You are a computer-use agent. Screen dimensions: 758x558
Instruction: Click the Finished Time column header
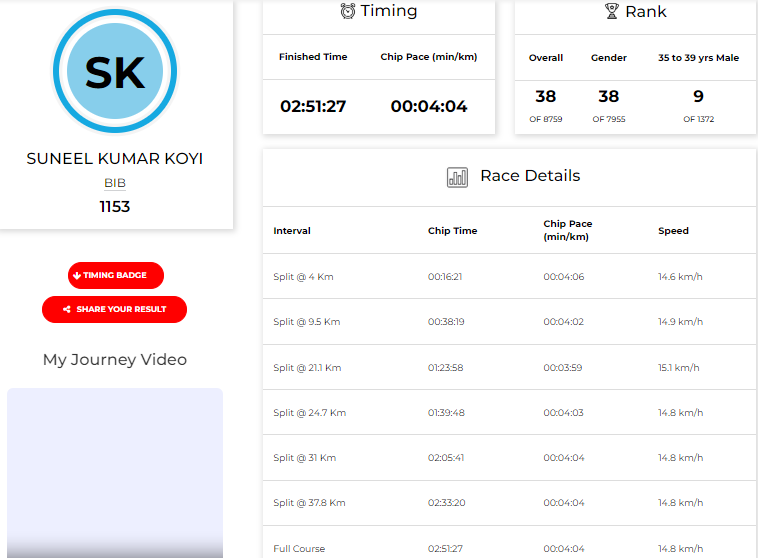[313, 57]
